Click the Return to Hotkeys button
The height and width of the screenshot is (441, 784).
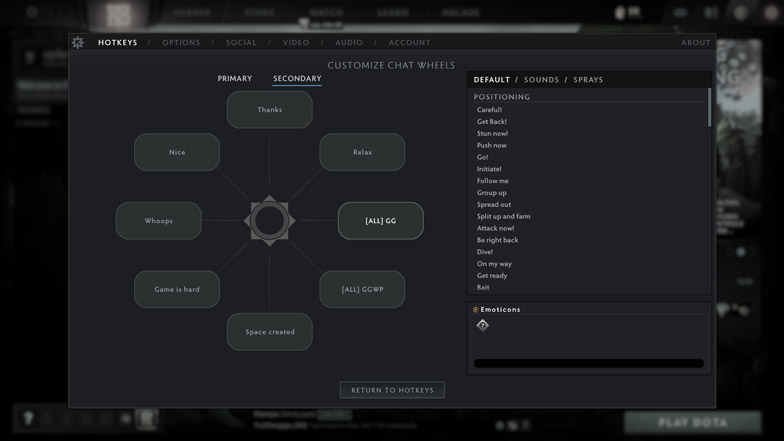click(392, 390)
